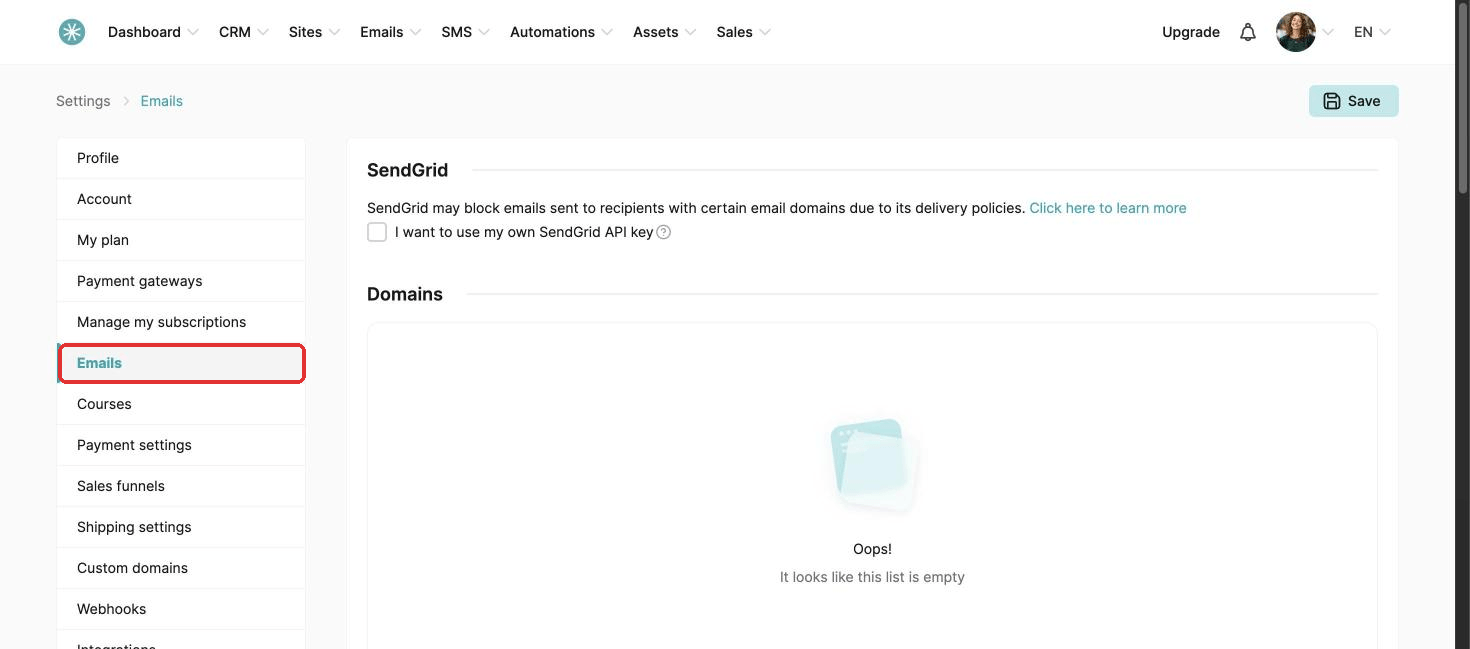Click the page vertical scrollbar
This screenshot has width=1470, height=649.
pos(1462,96)
